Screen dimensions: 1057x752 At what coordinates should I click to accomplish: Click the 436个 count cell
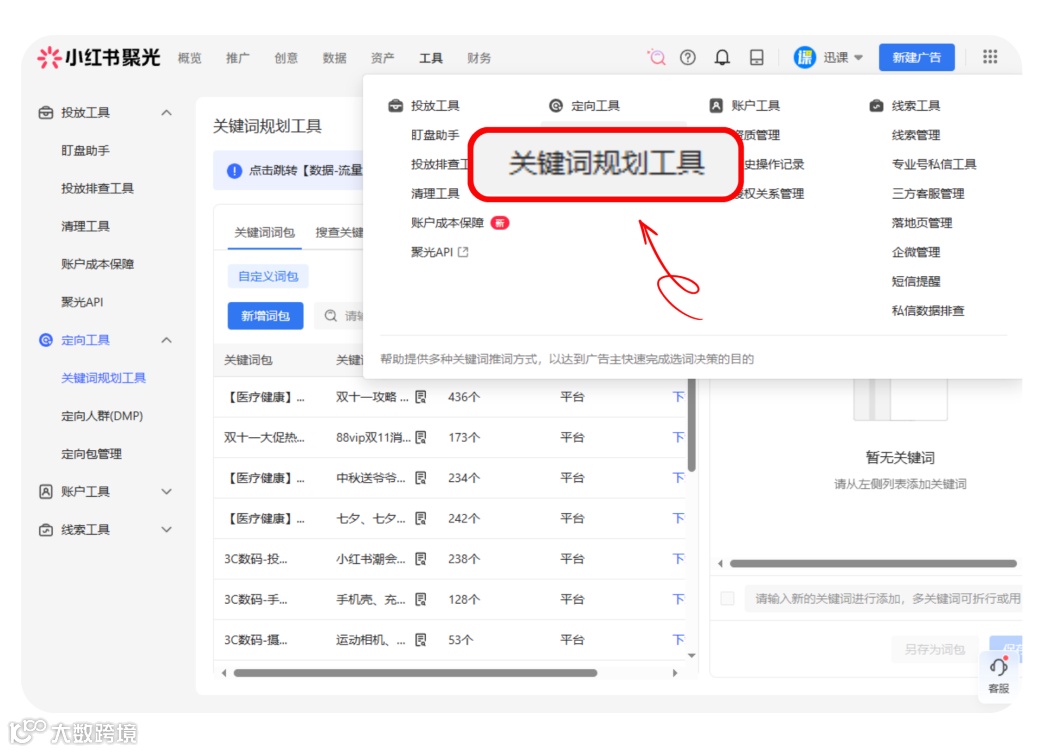(x=464, y=397)
